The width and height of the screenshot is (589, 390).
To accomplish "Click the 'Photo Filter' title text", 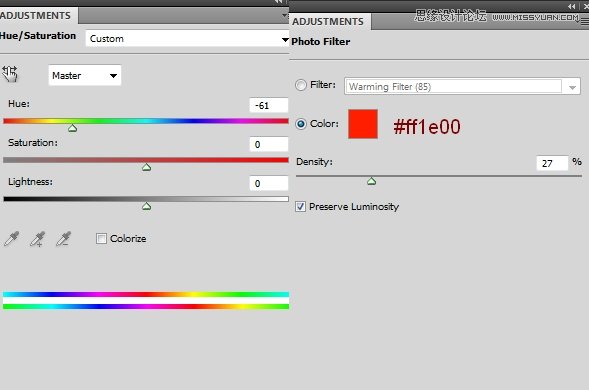I will tap(321, 41).
